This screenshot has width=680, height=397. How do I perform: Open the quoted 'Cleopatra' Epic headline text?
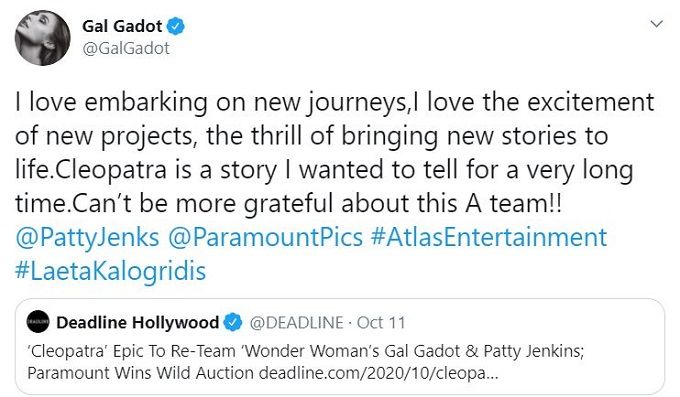point(306,351)
